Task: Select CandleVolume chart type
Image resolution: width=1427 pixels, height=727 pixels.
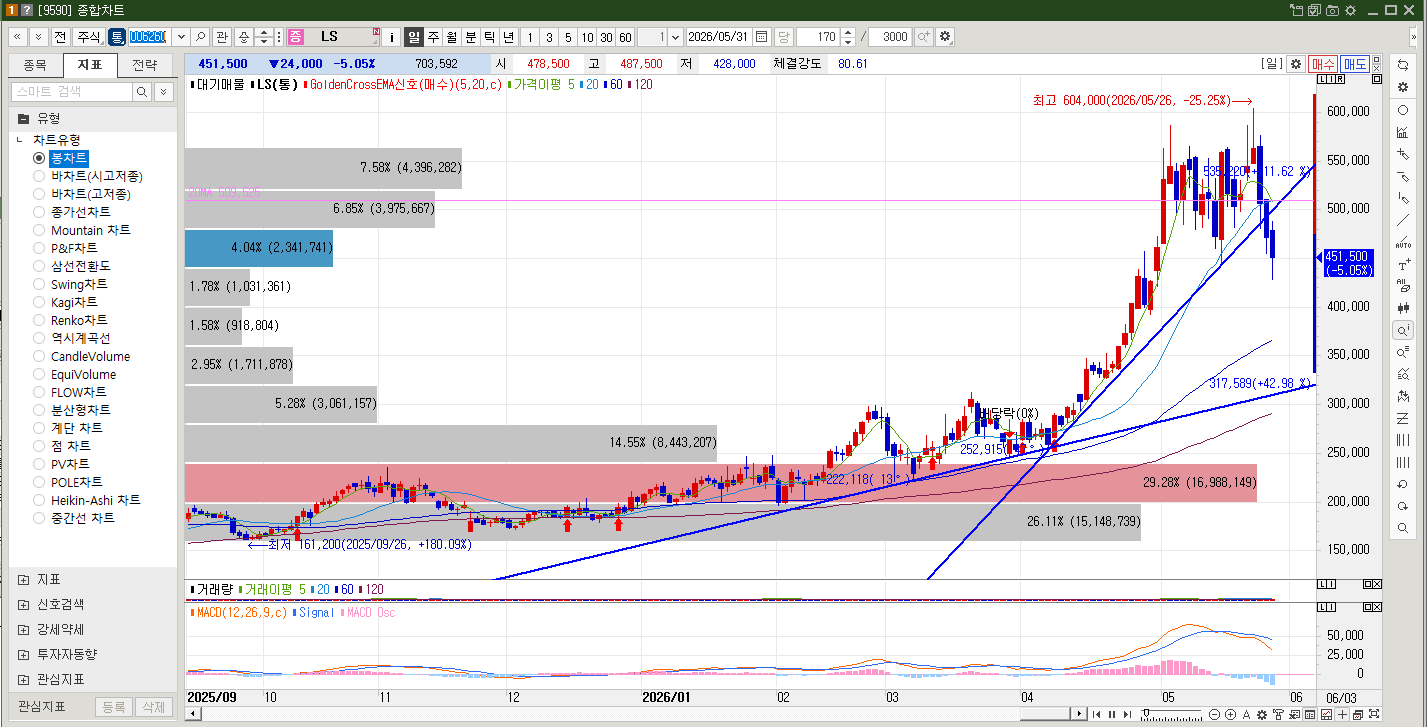Action: [x=81, y=356]
